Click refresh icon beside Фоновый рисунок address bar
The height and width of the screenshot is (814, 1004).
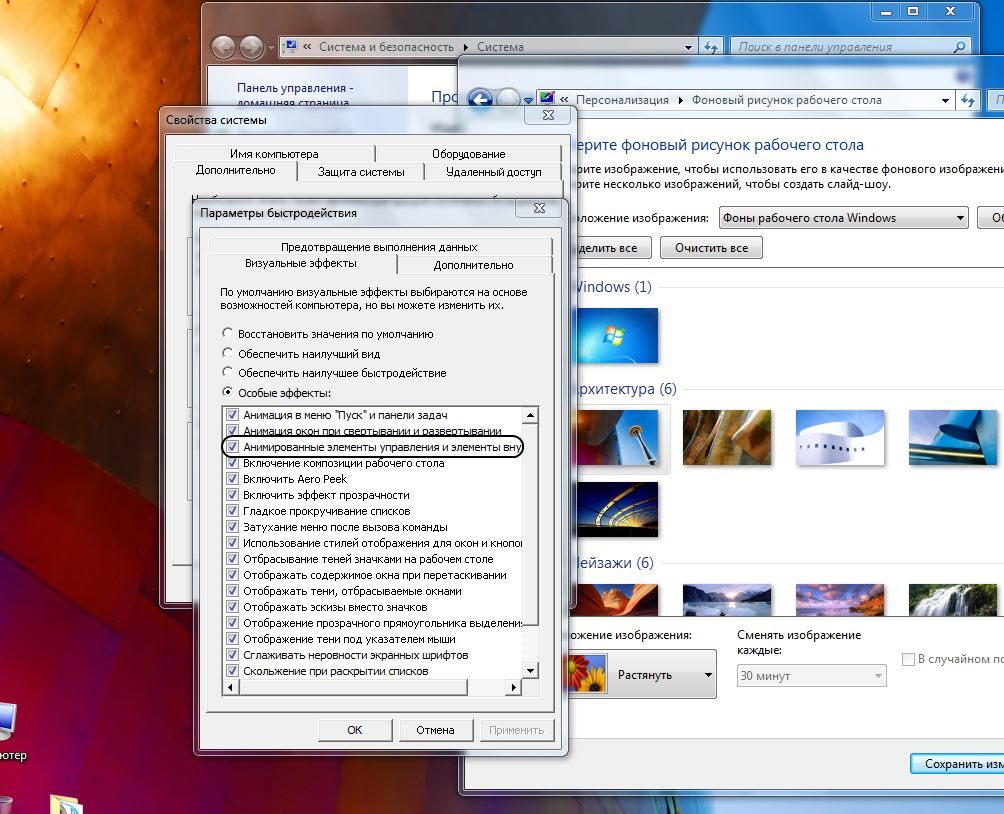(x=968, y=100)
